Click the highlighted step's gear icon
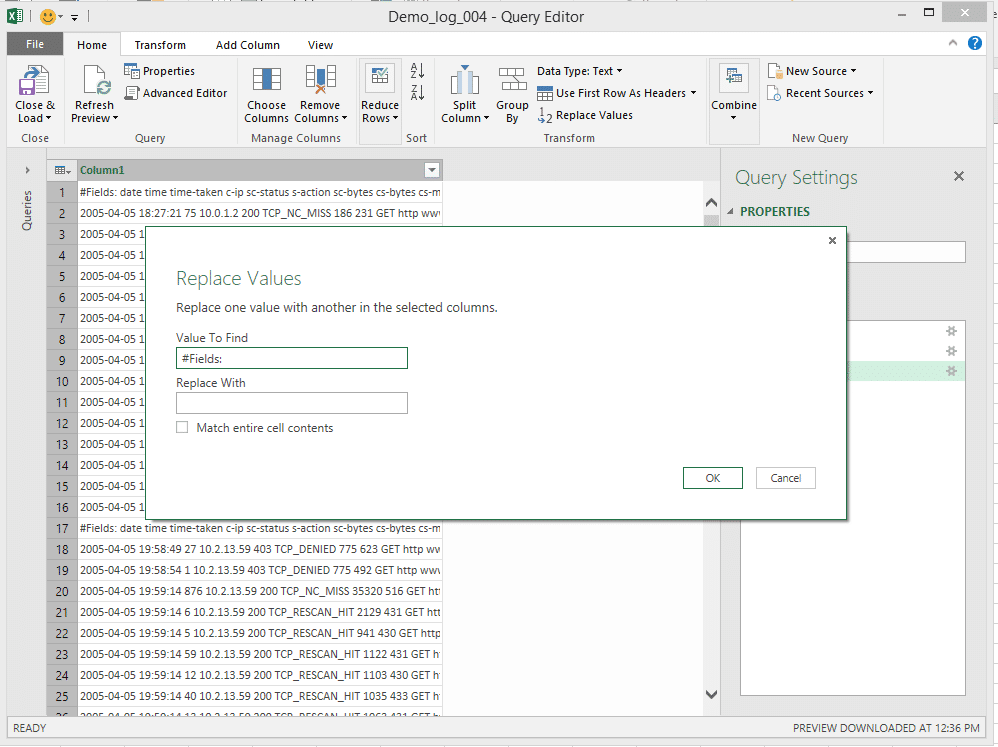The image size is (998, 747). coord(952,371)
